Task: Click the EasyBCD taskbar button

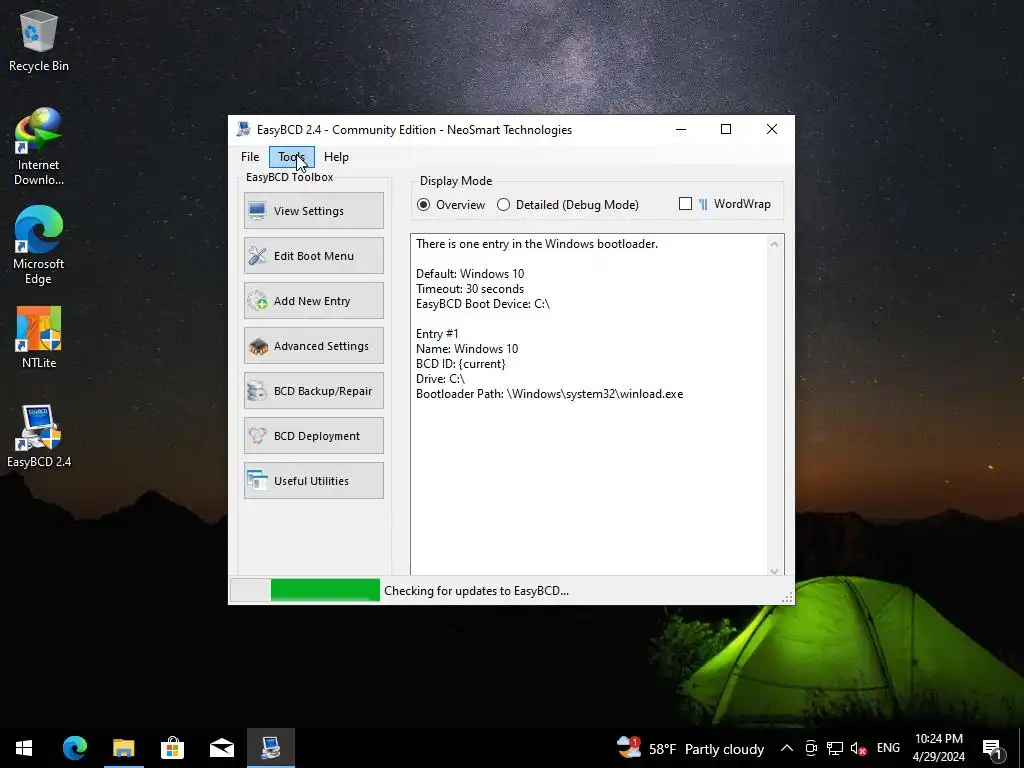Action: [270, 748]
